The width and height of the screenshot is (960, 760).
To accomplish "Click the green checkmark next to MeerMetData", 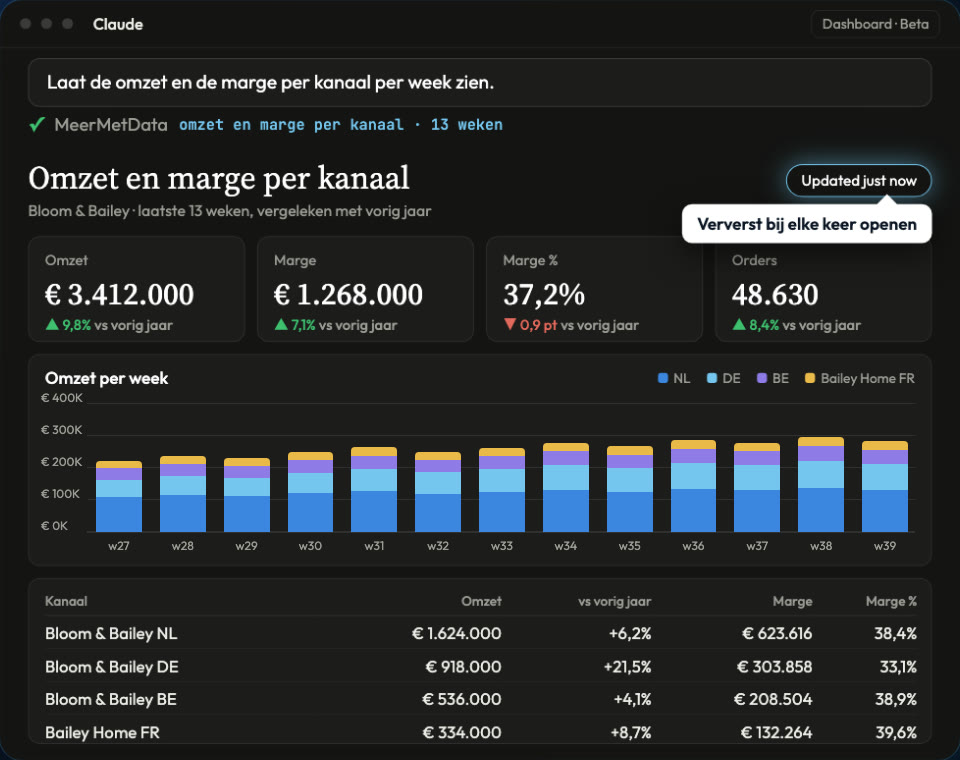I will [x=37, y=125].
